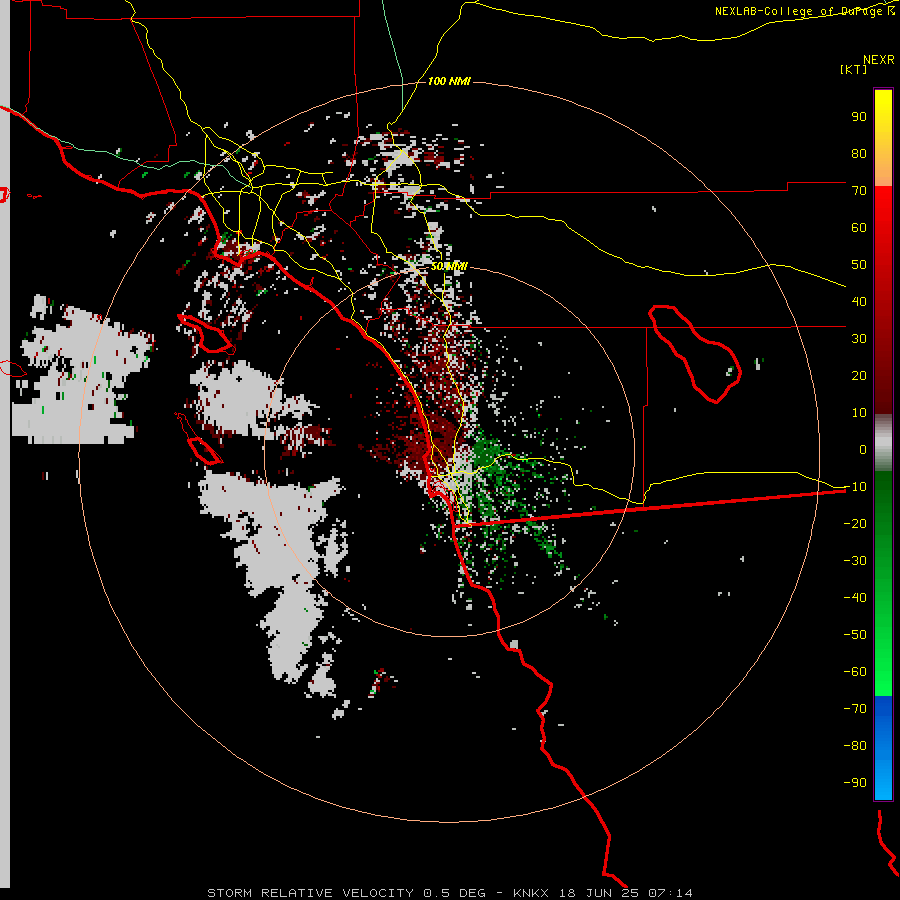This screenshot has width=900, height=900.
Task: Click the "-20" value on velocity scale
Action: (x=855, y=523)
